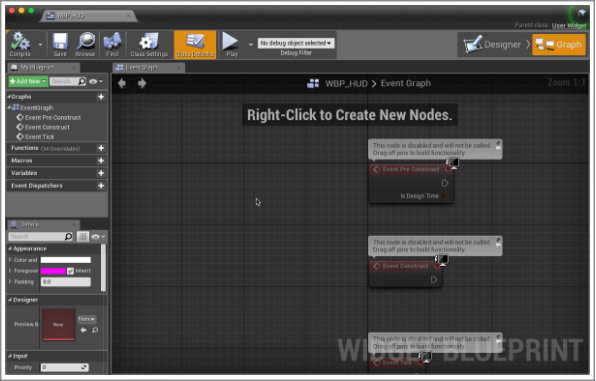This screenshot has width=596, height=381.
Task: Navigate back in graph history
Action: coord(122,83)
